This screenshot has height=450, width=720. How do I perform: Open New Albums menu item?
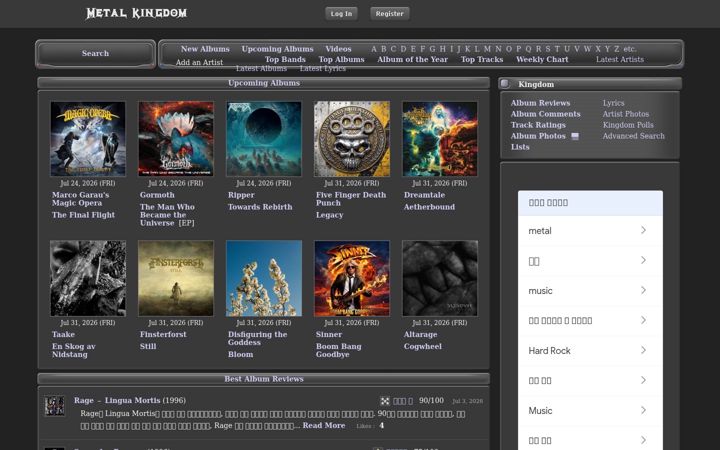point(205,49)
